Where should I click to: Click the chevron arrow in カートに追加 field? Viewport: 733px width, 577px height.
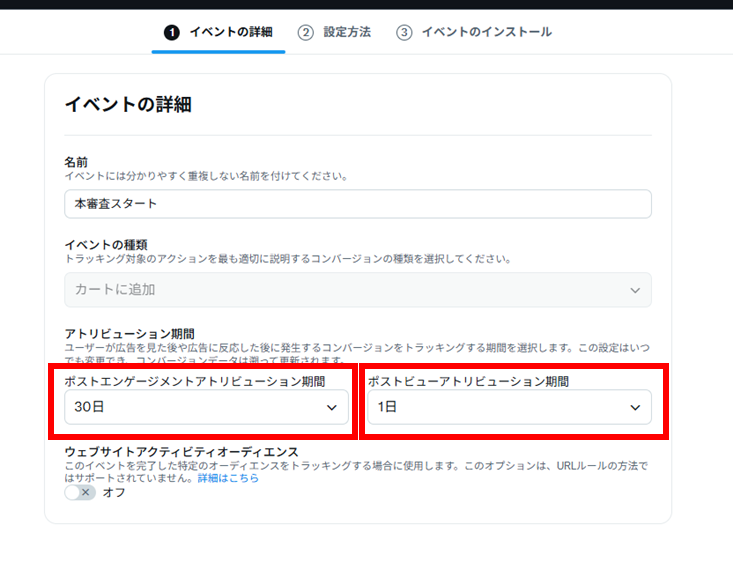click(634, 290)
